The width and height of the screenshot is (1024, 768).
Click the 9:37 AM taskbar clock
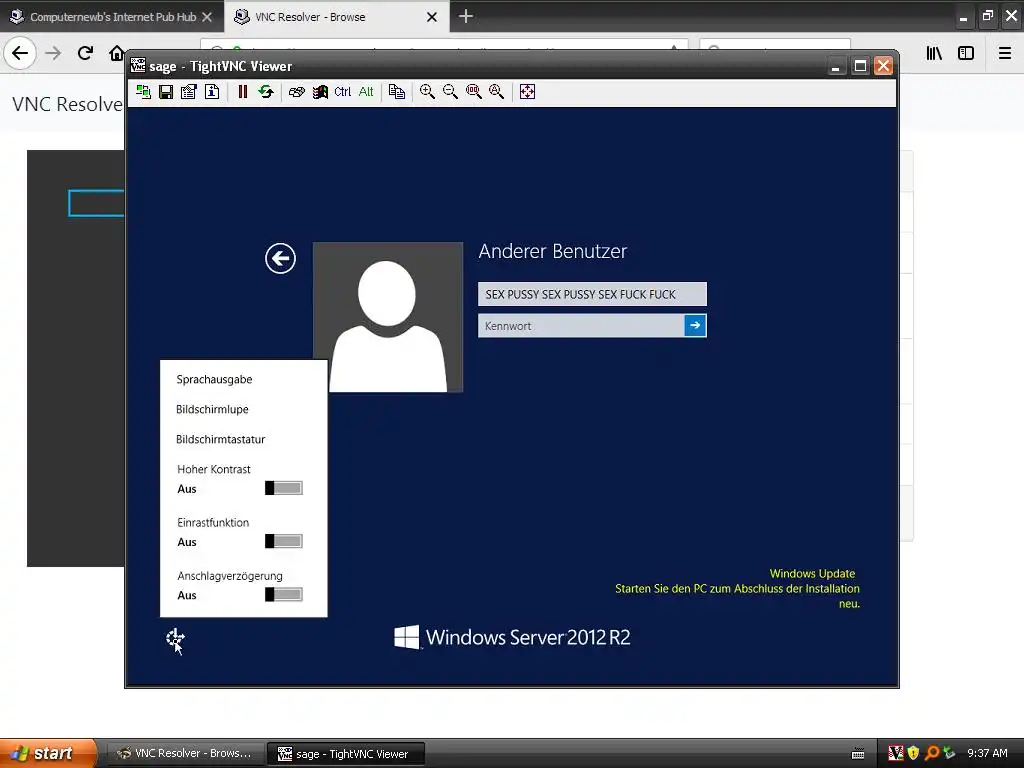coord(987,753)
